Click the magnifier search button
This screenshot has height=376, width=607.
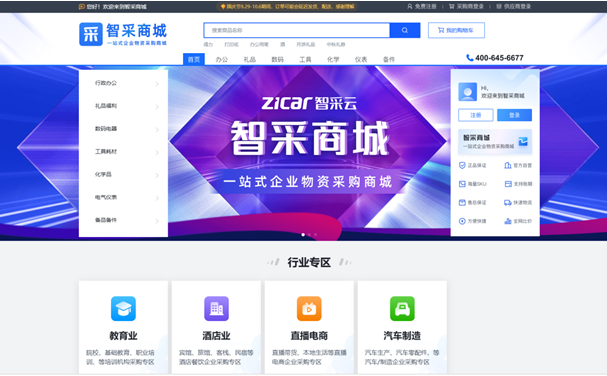coord(405,30)
